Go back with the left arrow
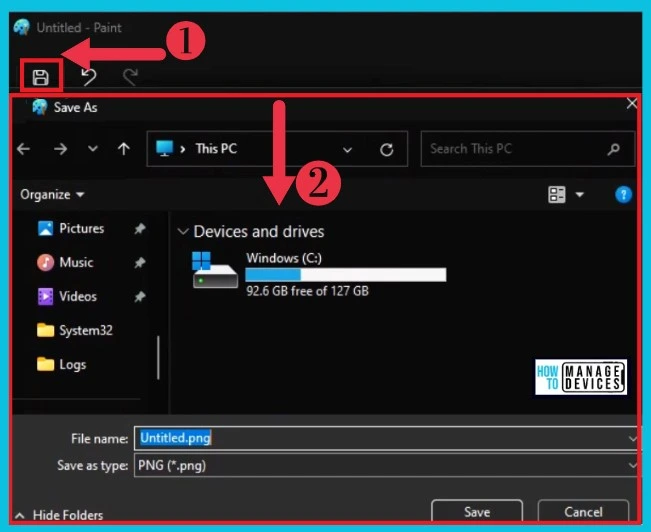 24,149
